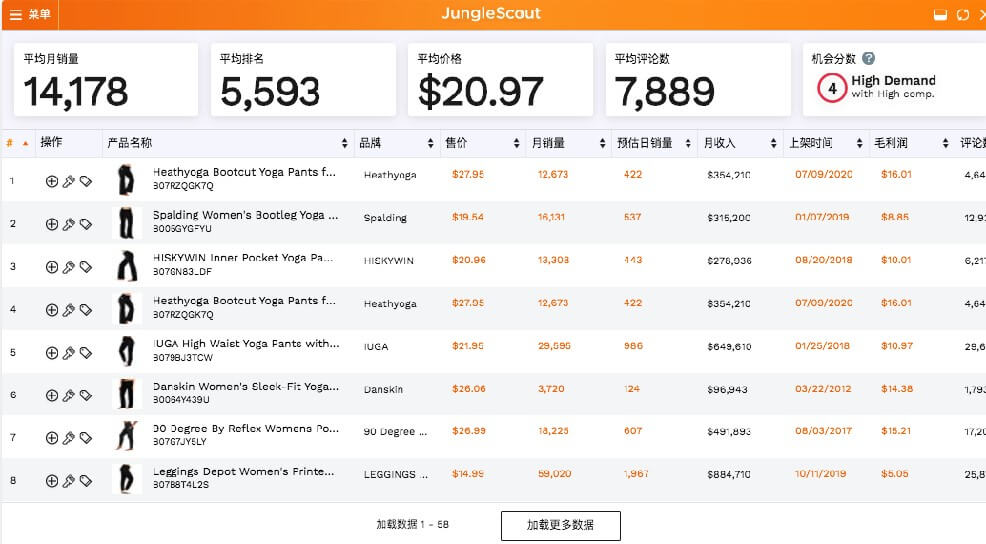Viewport: 986px width, 544px height.
Task: Add IUGA High Waist product with plus icon
Action: pos(52,353)
